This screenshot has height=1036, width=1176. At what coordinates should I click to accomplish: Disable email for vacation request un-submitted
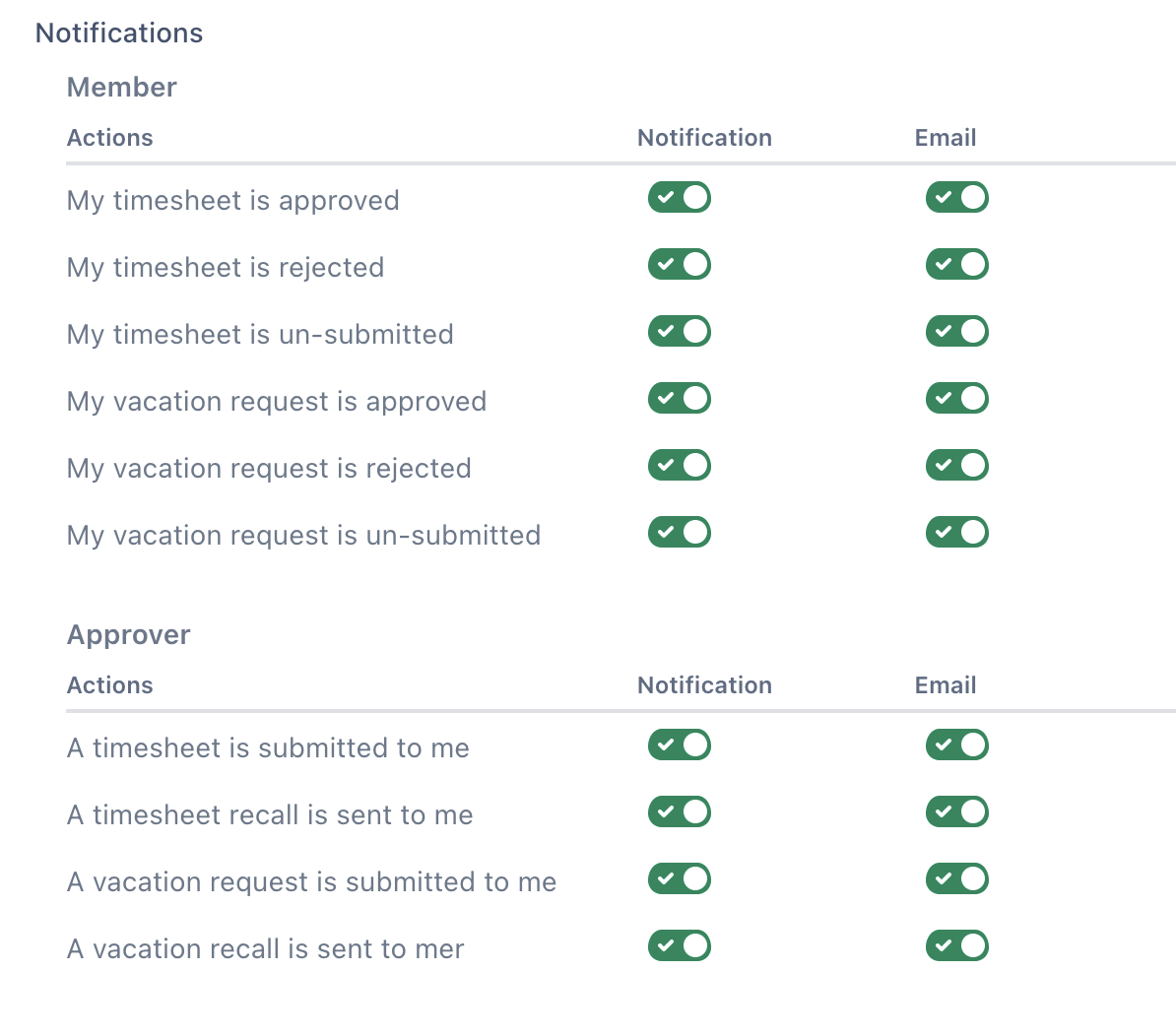coord(956,533)
